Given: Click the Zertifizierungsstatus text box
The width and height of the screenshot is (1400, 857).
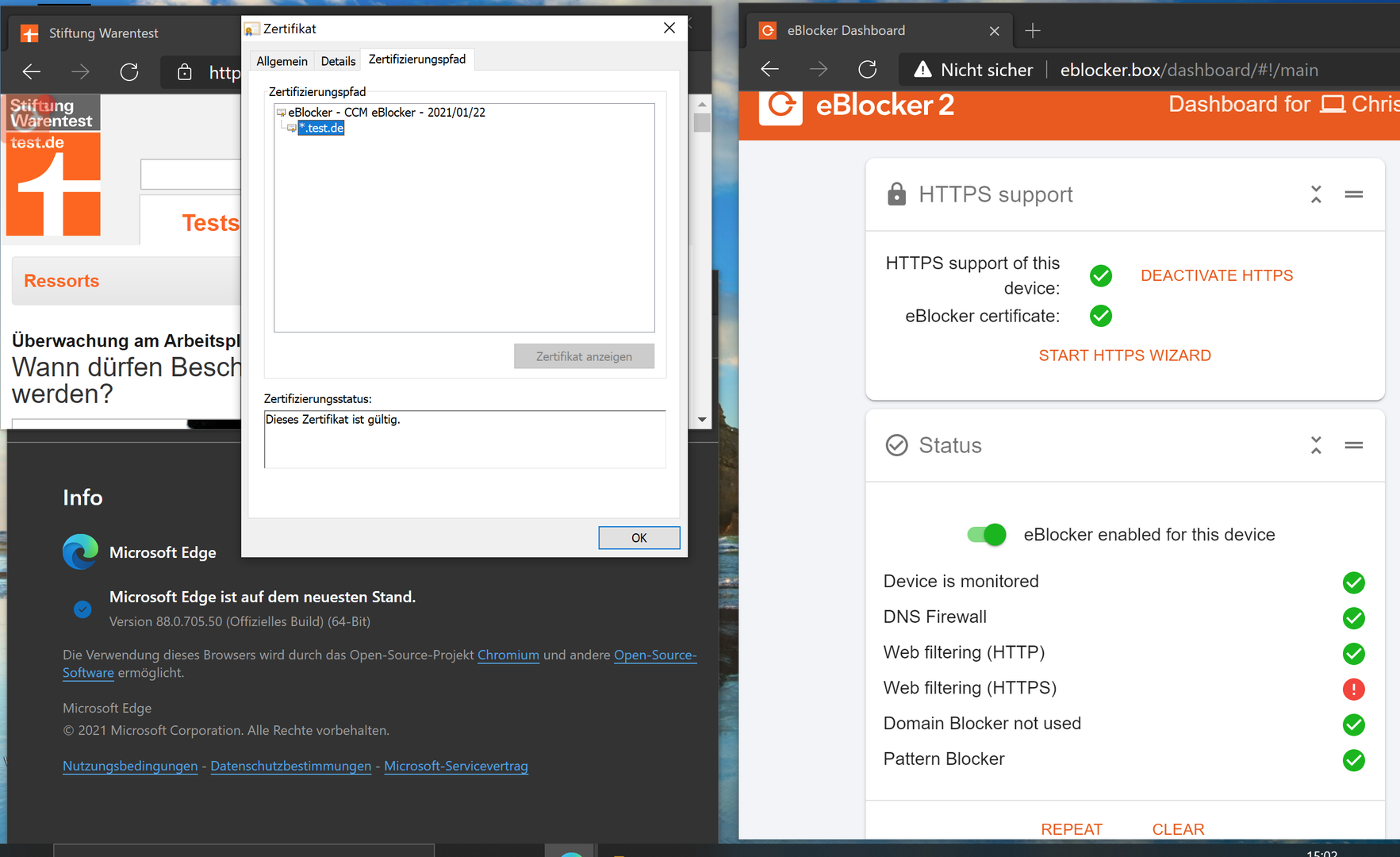Looking at the screenshot, I should click(465, 439).
